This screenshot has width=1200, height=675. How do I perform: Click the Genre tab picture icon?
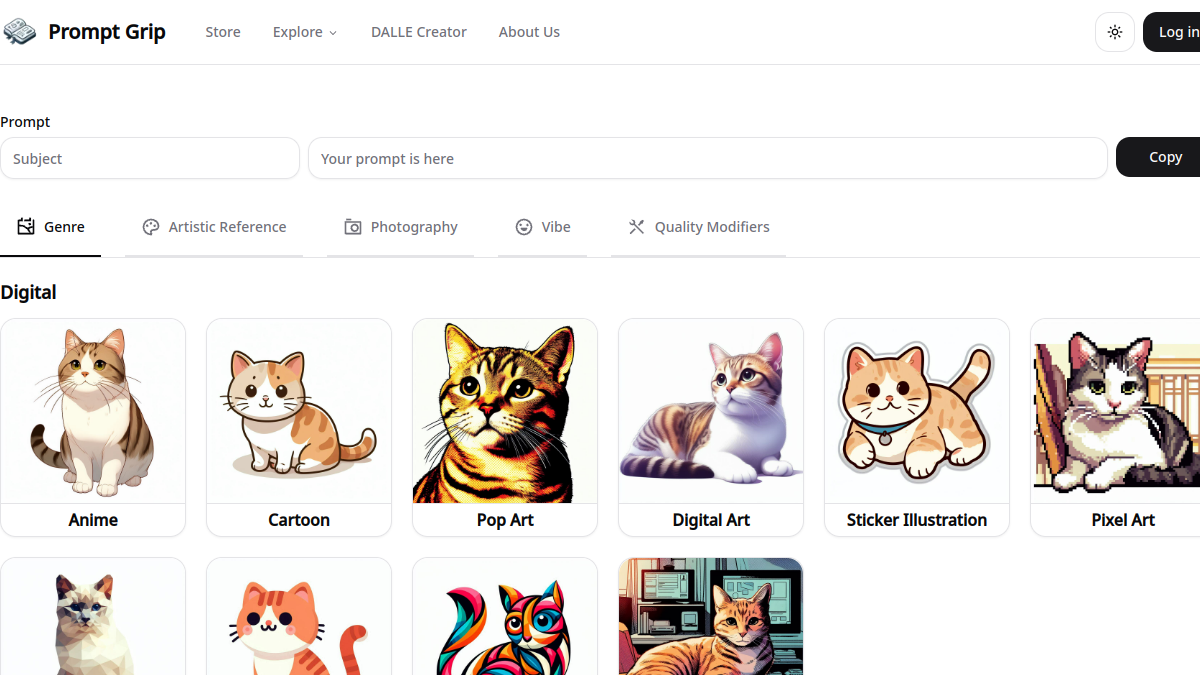tap(26, 227)
